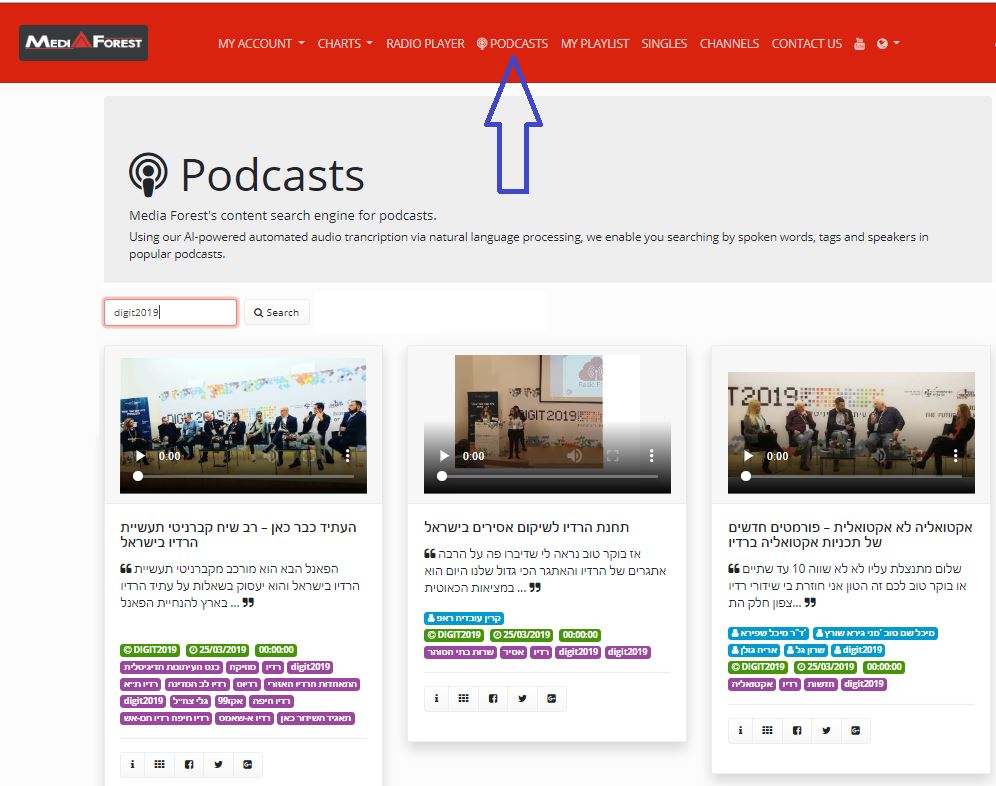Click the Media Forest logo
The image size is (996, 786).
coord(83,43)
